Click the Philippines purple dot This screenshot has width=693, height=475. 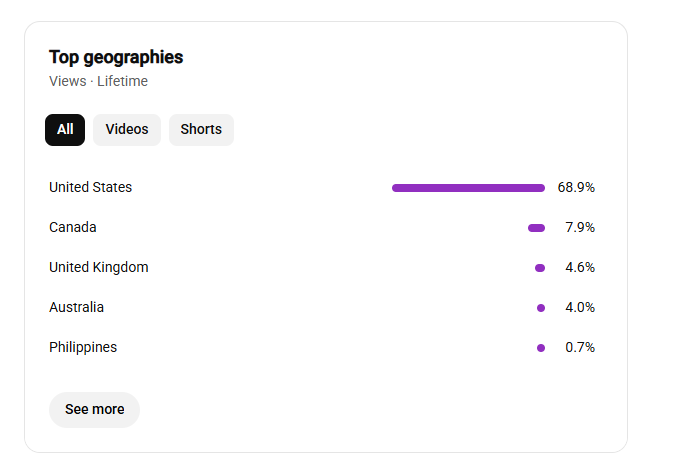click(x=541, y=348)
